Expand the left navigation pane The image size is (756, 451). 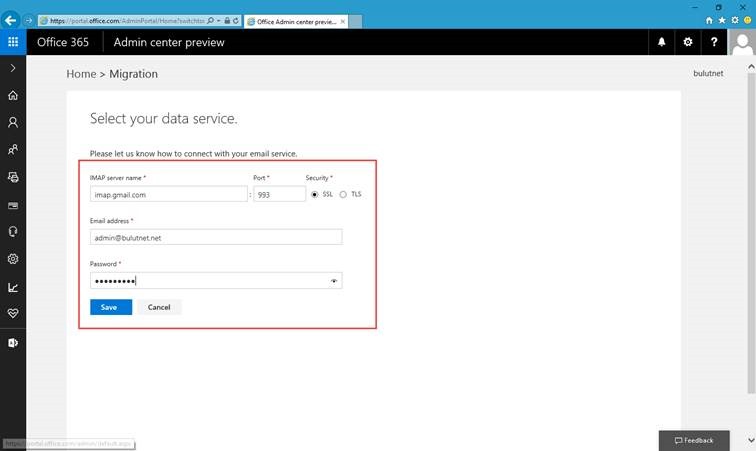coord(13,68)
